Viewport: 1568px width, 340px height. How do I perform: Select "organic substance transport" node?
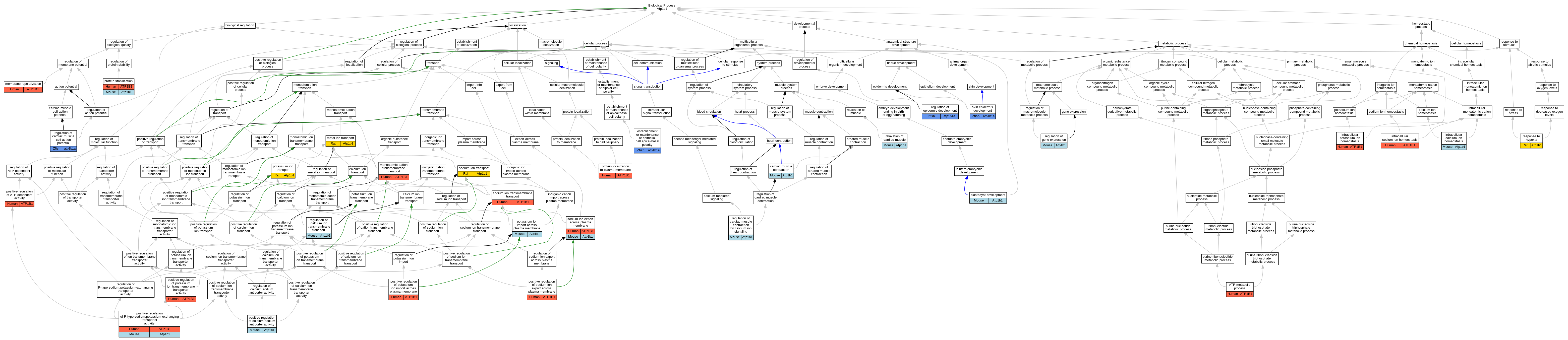point(394,141)
